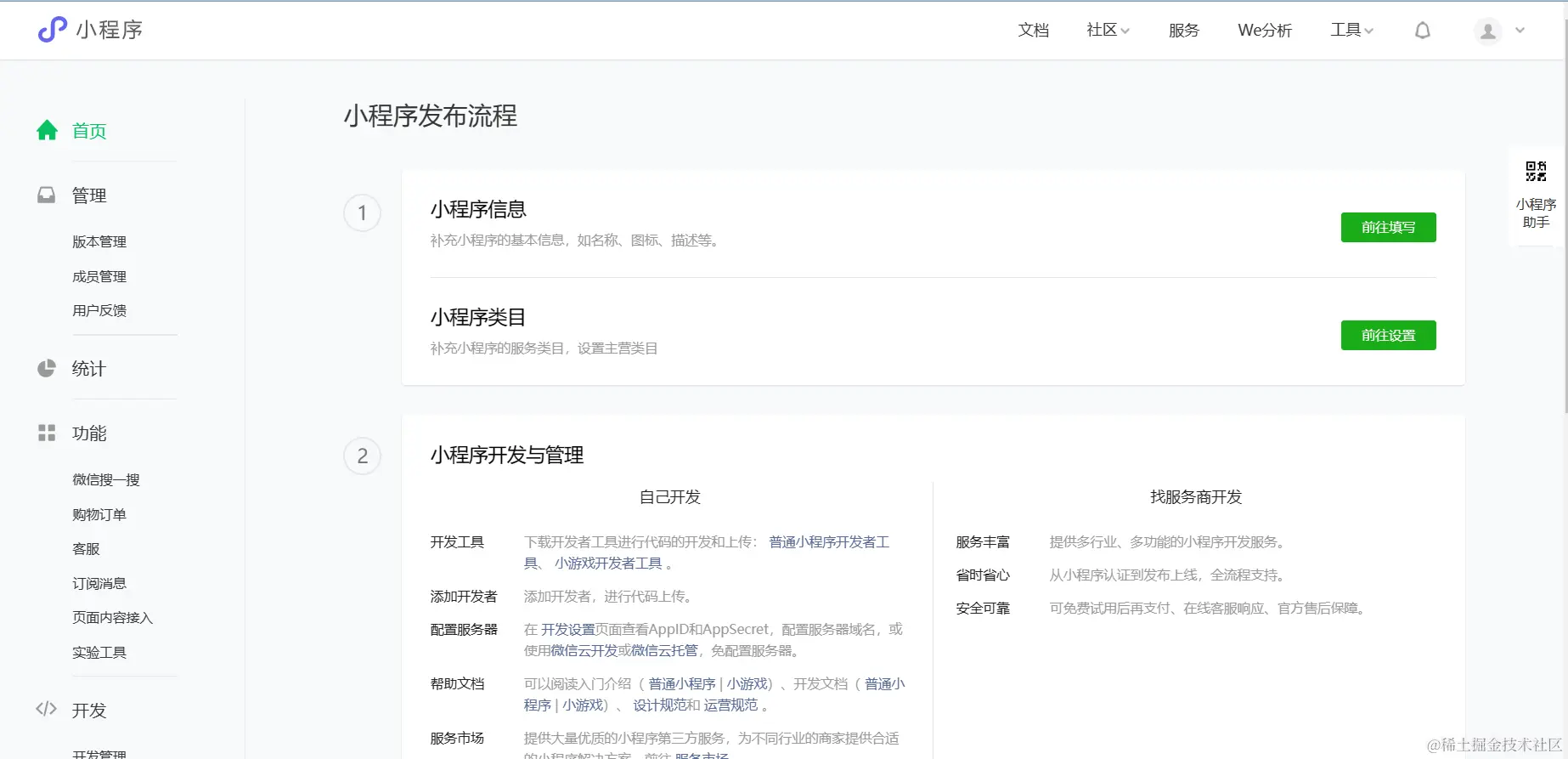
Task: Expand the 社区 dropdown menu
Action: (x=1108, y=31)
